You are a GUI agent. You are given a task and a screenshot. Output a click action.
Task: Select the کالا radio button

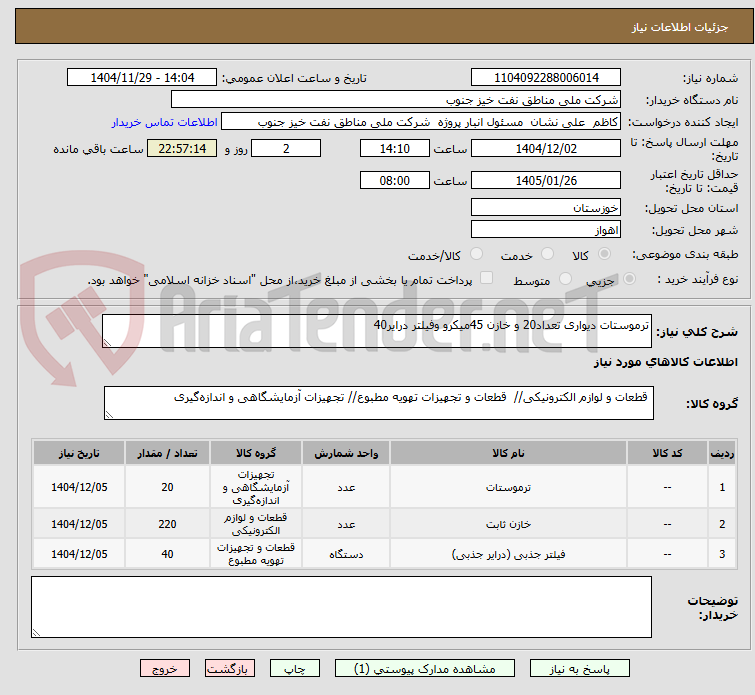[604, 254]
